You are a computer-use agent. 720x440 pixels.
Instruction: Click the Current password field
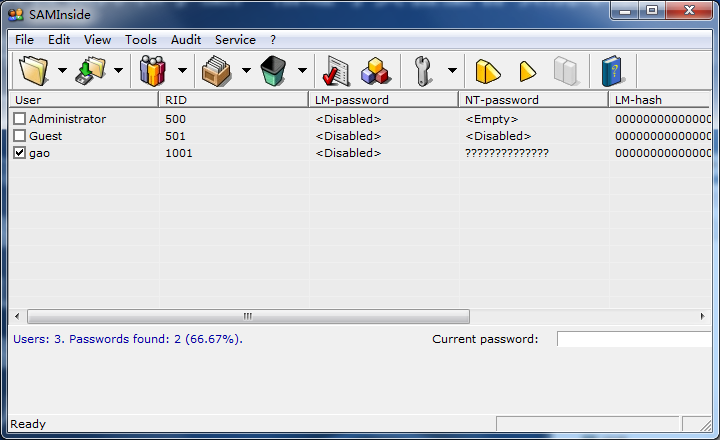coord(634,339)
